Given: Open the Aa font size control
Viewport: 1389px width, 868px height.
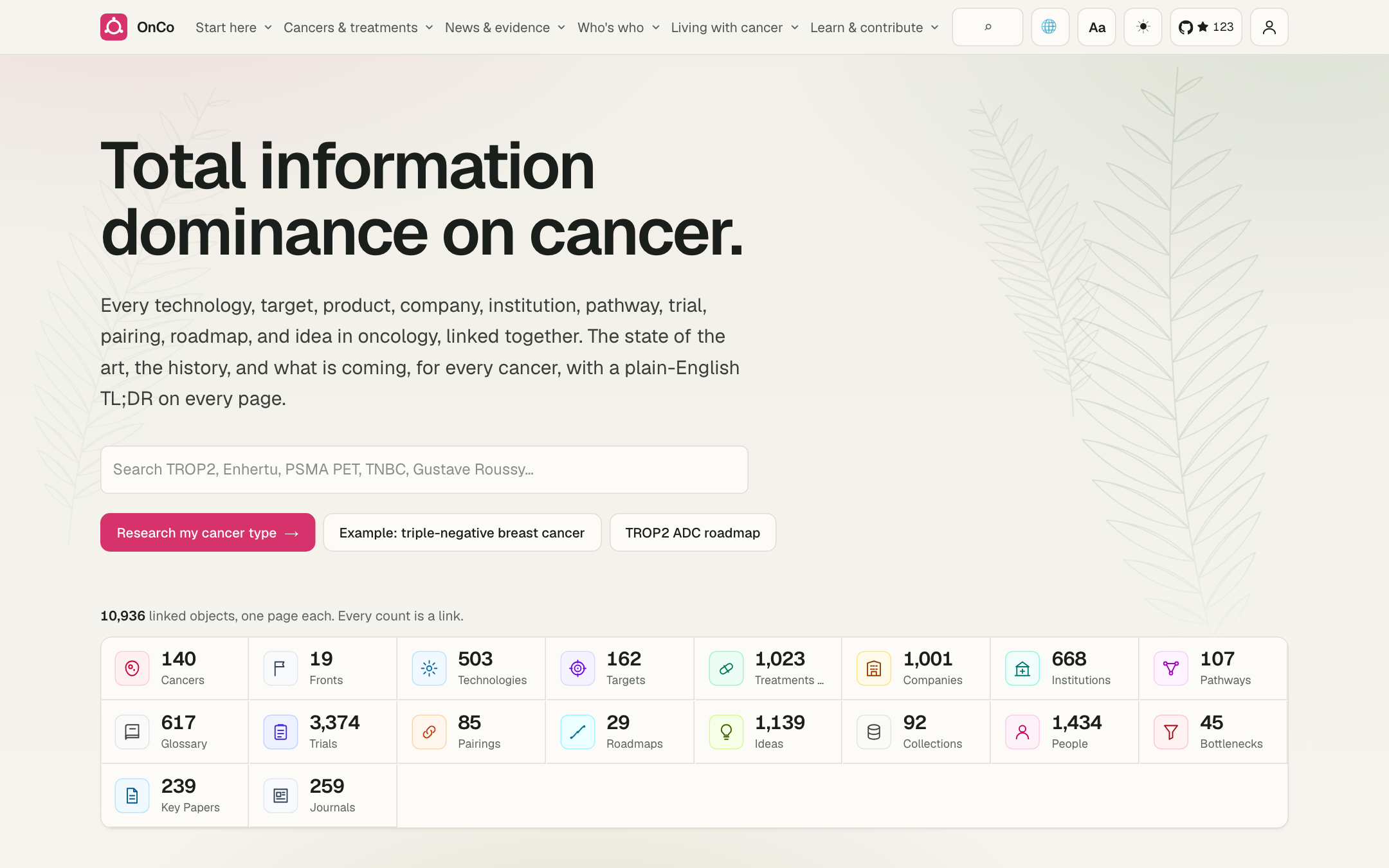Looking at the screenshot, I should [x=1096, y=27].
